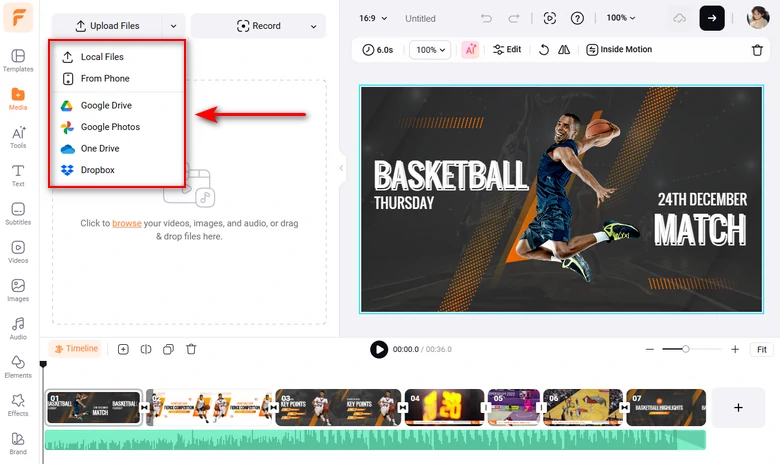Image resolution: width=780 pixels, height=464 pixels.
Task: Click the Edit adjustments button
Action: [507, 49]
